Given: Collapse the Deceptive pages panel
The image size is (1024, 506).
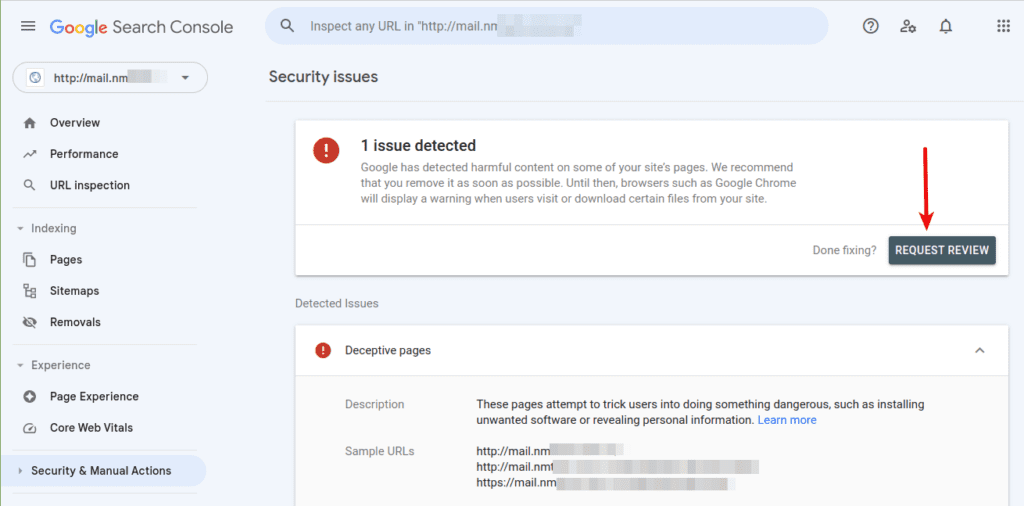Looking at the screenshot, I should pyautogui.click(x=980, y=350).
